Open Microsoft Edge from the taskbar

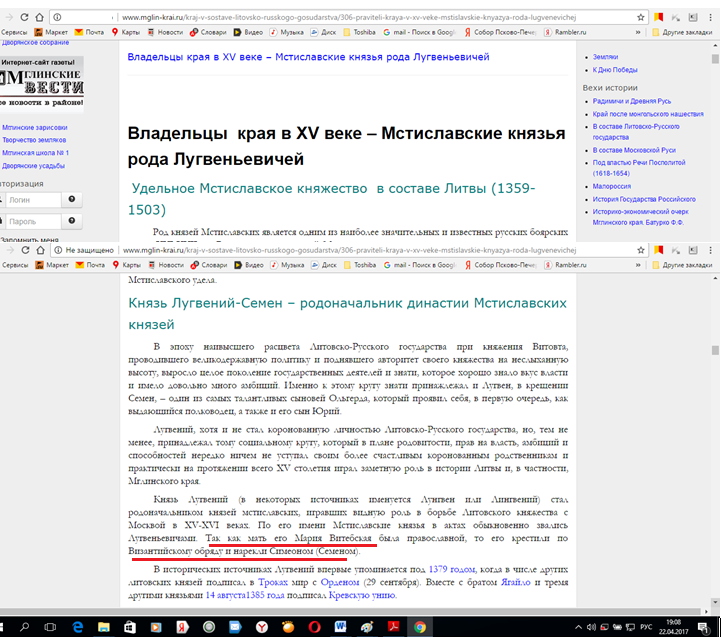pyautogui.click(x=78, y=627)
